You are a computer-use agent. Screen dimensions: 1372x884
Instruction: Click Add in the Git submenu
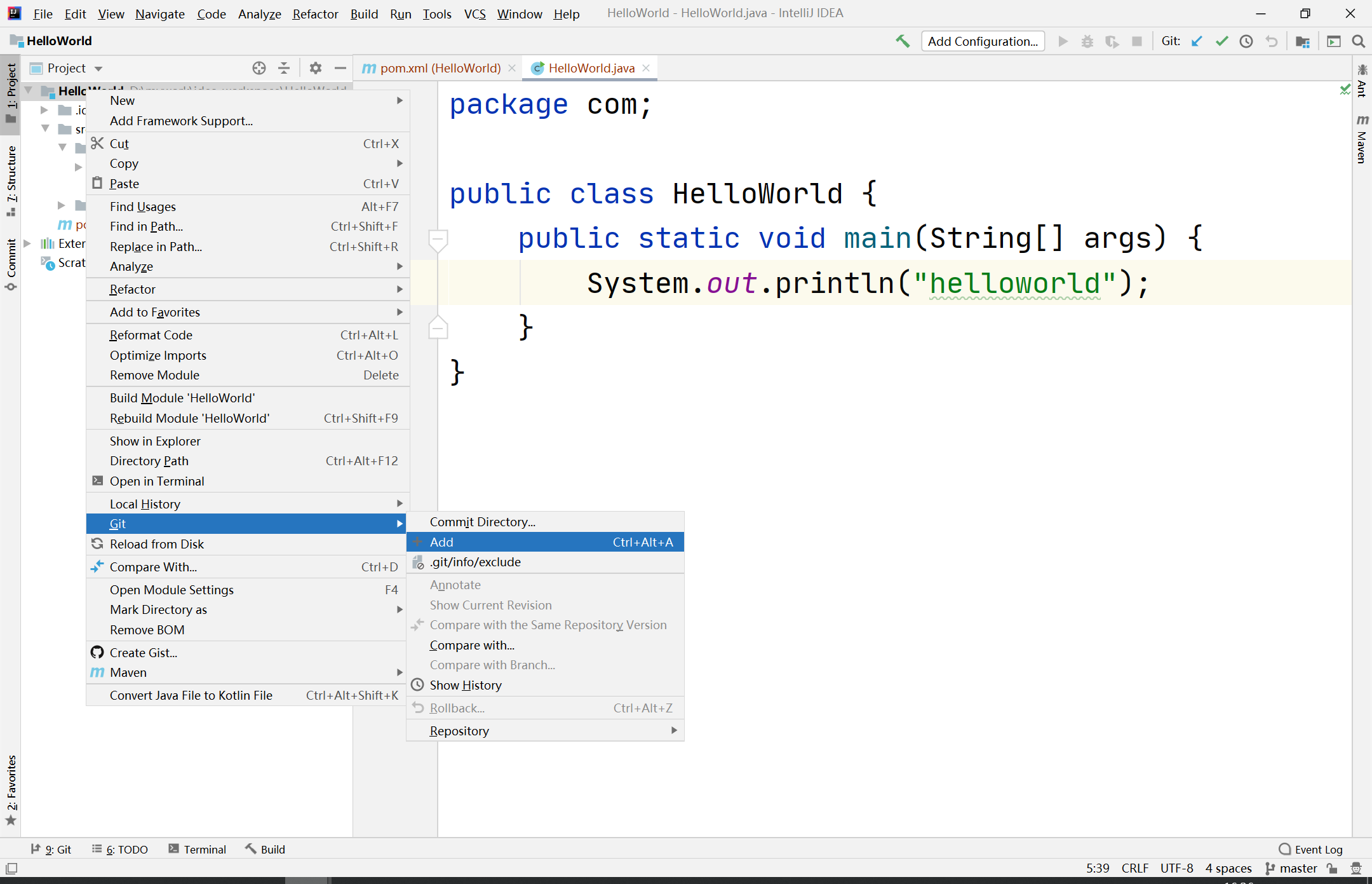point(545,542)
